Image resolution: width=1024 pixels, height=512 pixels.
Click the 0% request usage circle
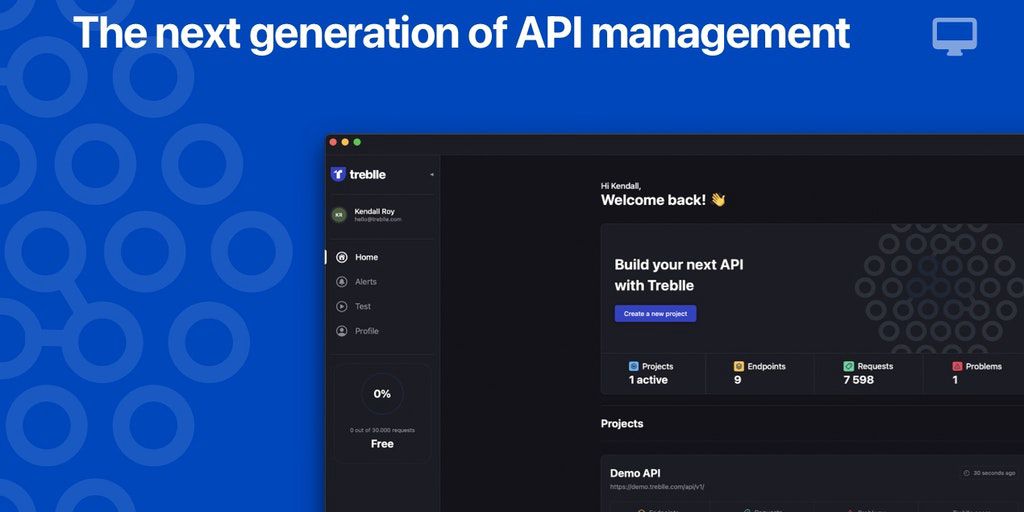(x=382, y=394)
